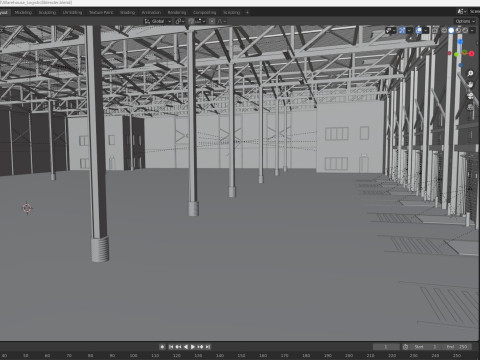Open the scene browse icon dropdown
This screenshot has height=360, width=480.
(x=462, y=11)
